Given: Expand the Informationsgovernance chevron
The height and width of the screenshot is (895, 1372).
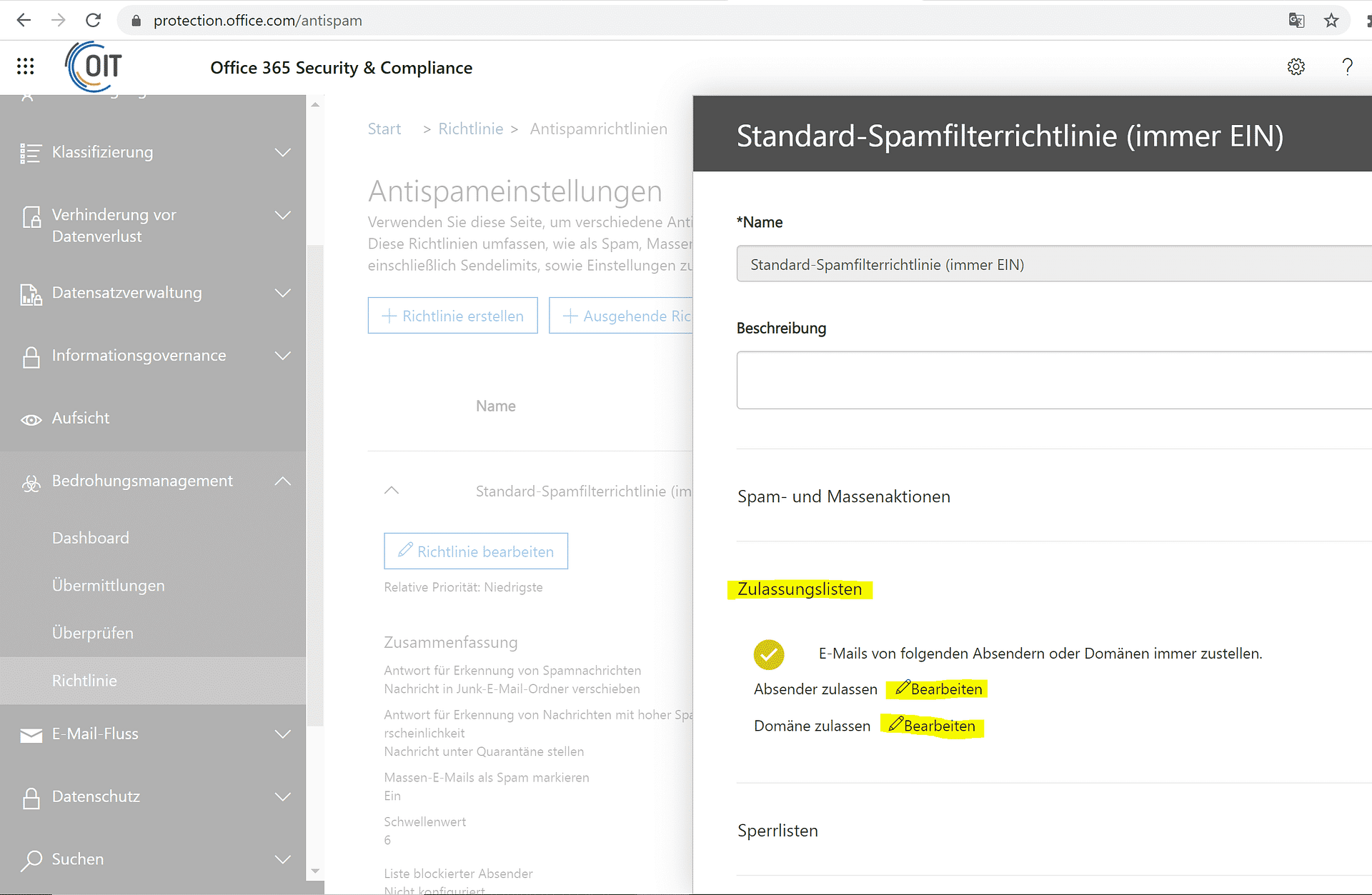Looking at the screenshot, I should (283, 356).
